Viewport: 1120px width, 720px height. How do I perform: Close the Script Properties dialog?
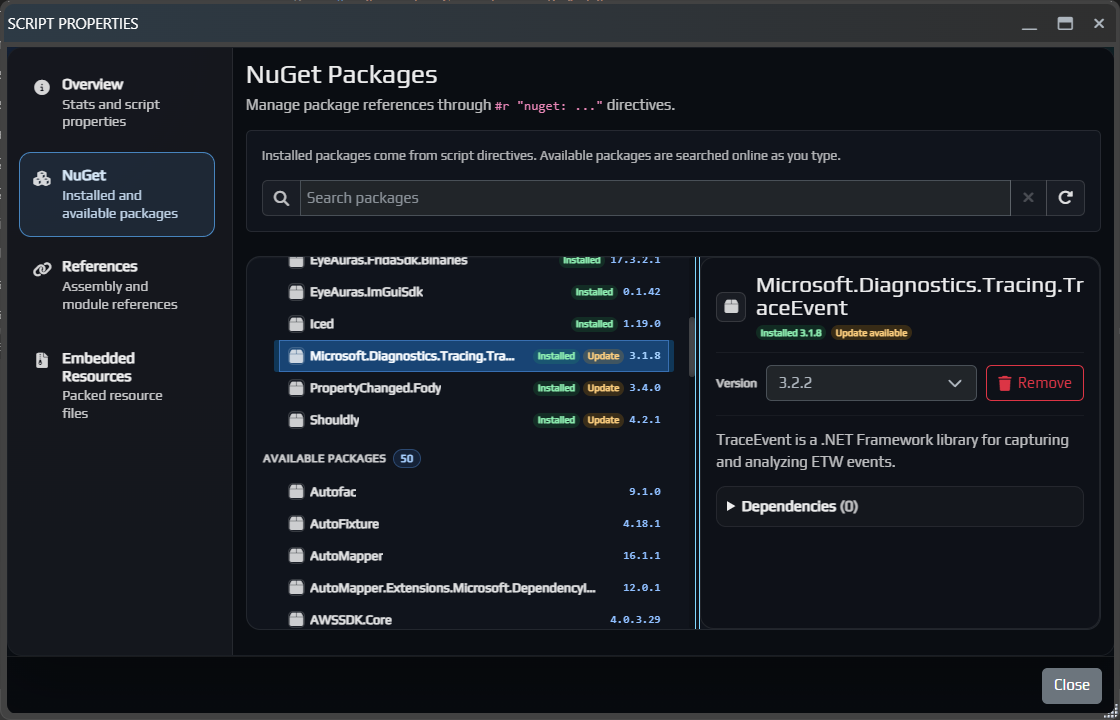[1071, 685]
